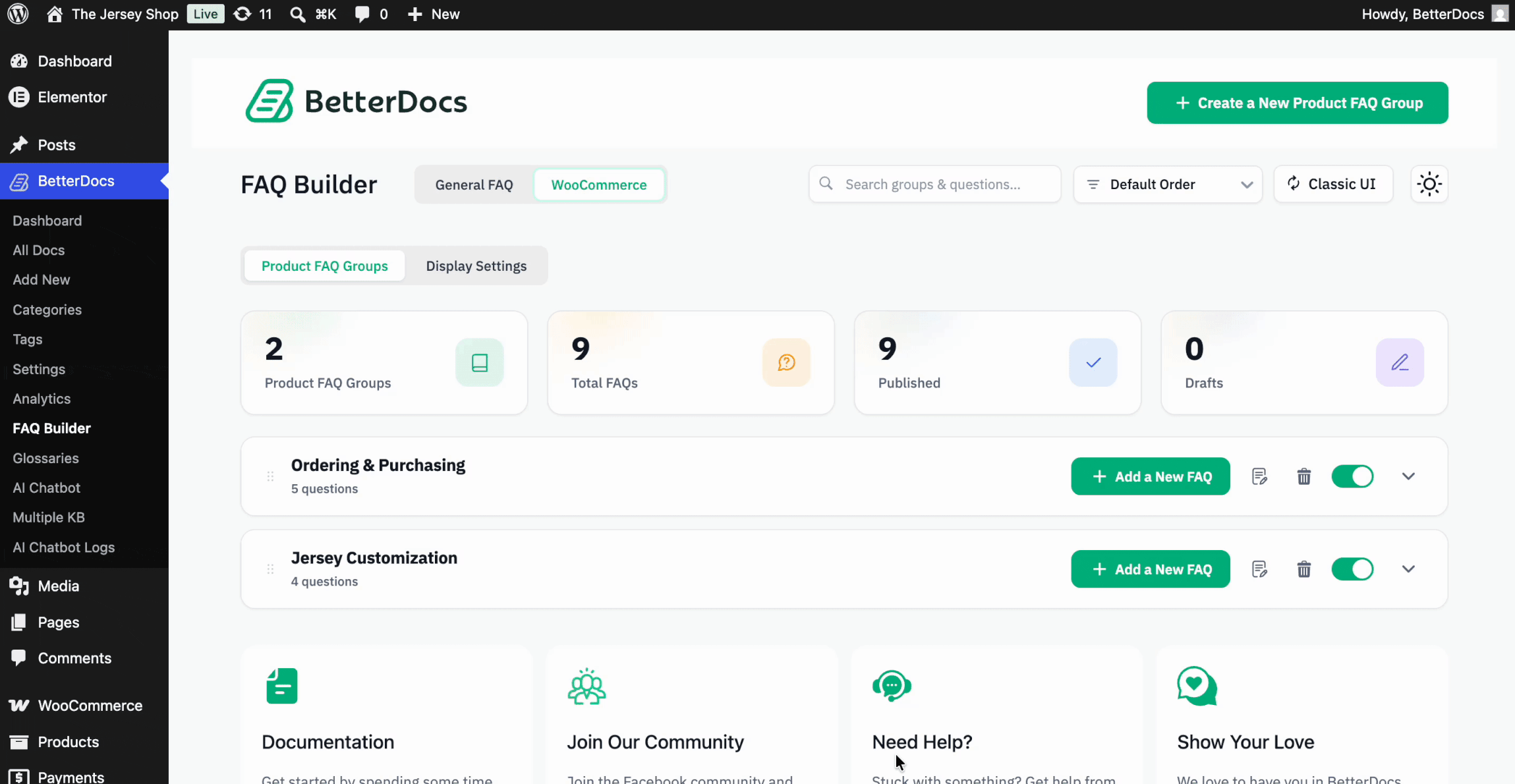
Task: Edit the Jersey Customization group
Action: [1259, 569]
